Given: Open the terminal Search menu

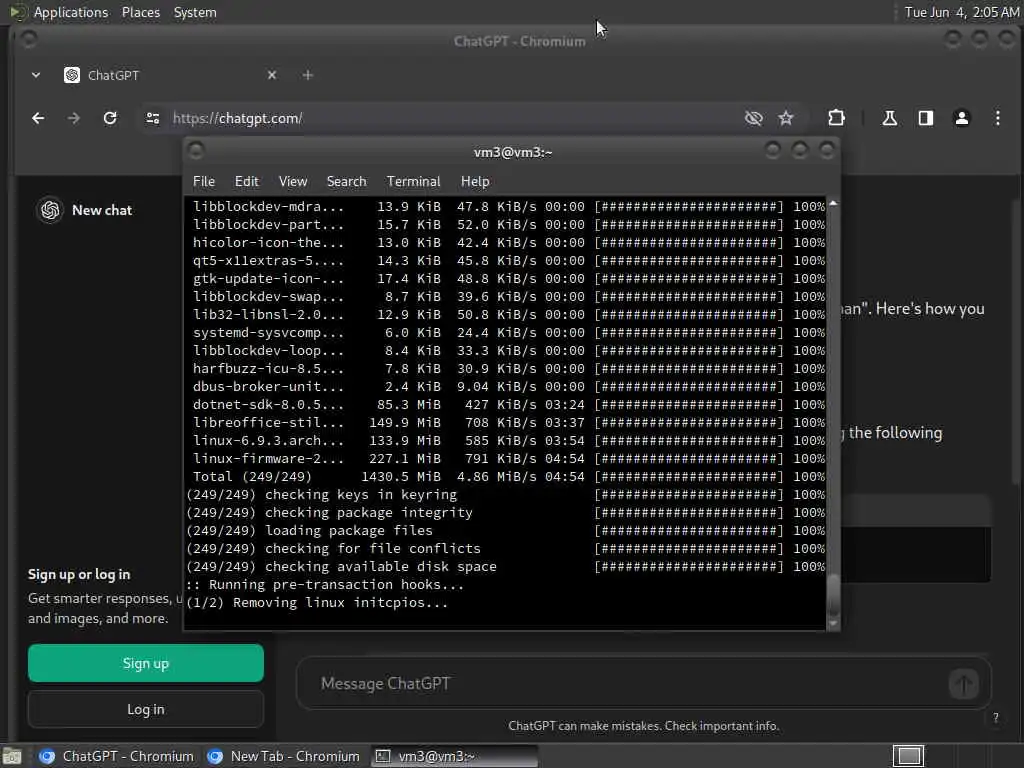Looking at the screenshot, I should click(x=346, y=182).
